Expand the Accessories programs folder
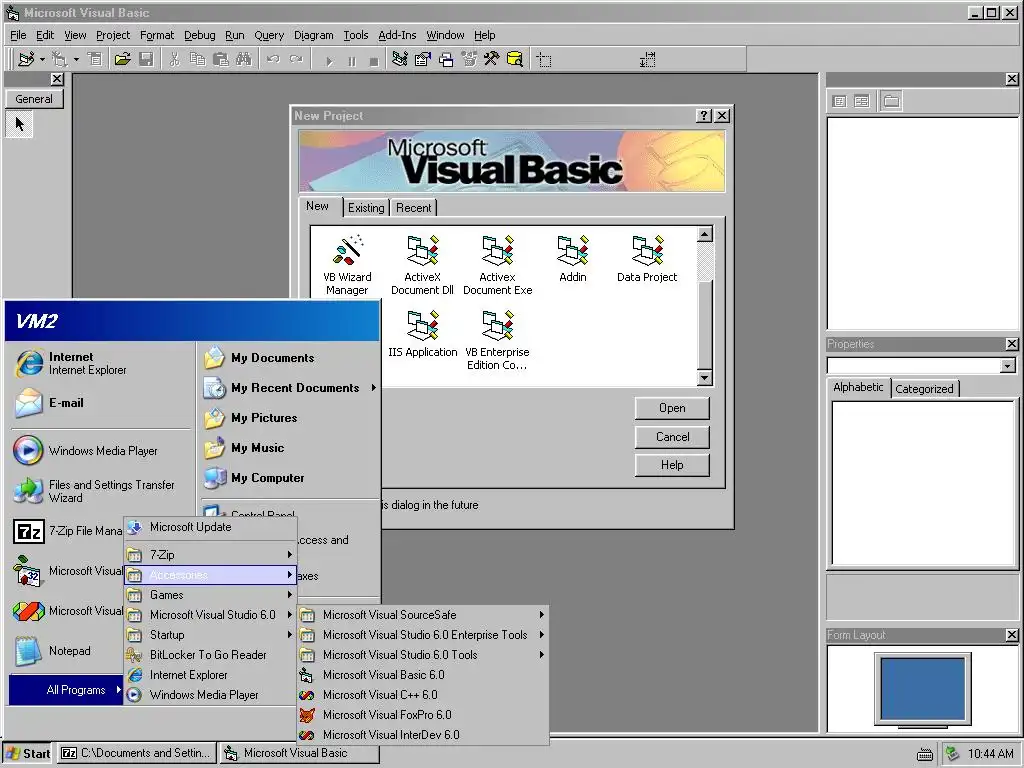The height and width of the screenshot is (768, 1024). tap(210, 575)
